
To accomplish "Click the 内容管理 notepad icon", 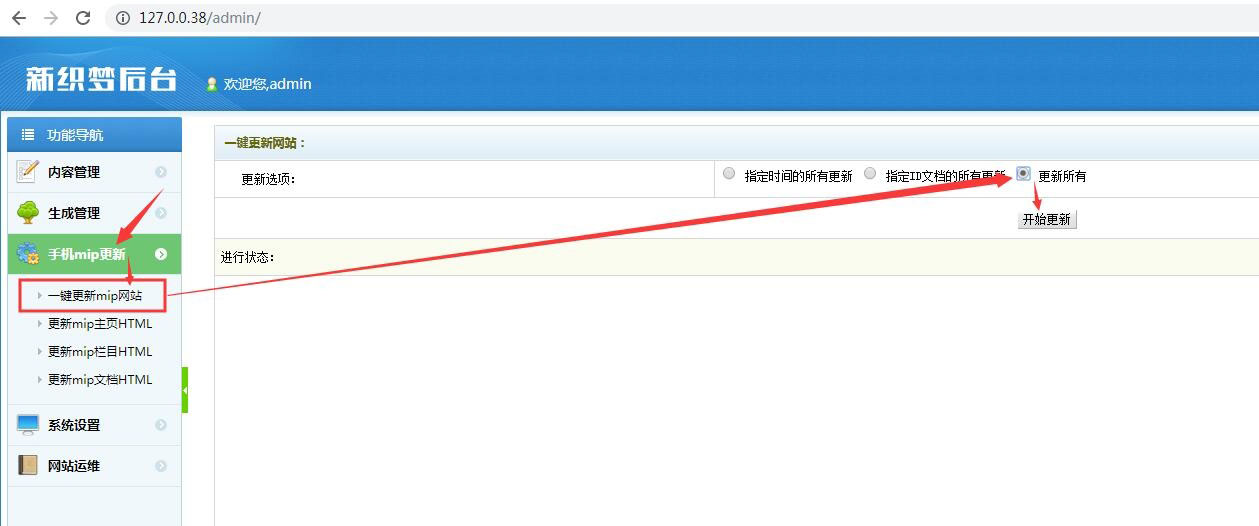I will (x=27, y=172).
